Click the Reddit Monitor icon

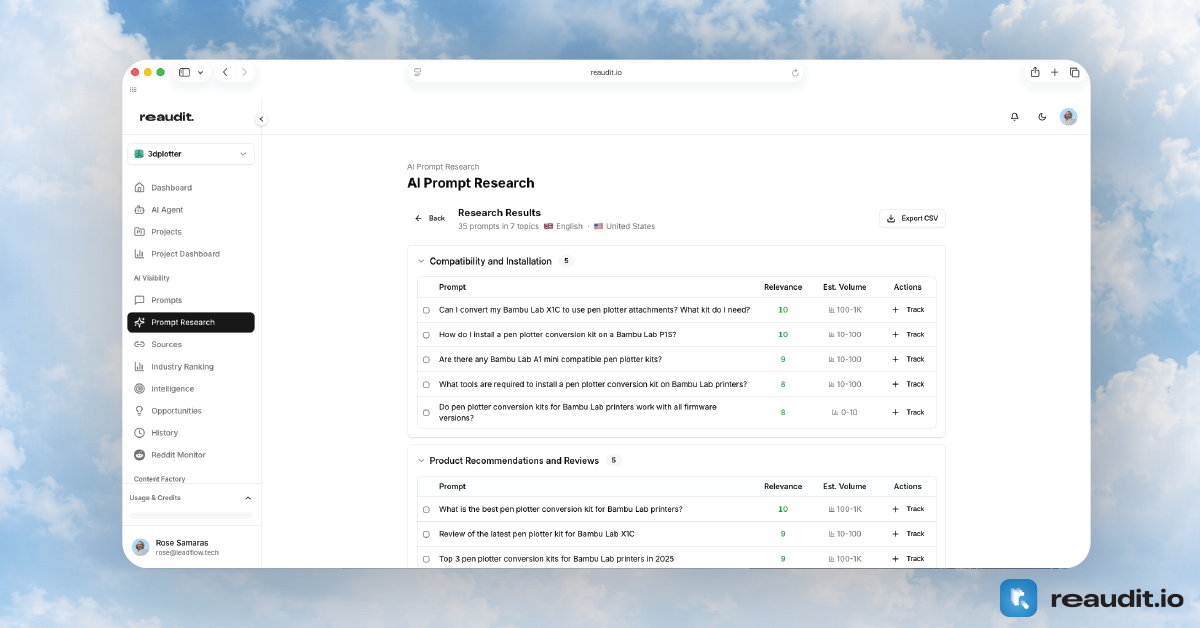point(140,454)
